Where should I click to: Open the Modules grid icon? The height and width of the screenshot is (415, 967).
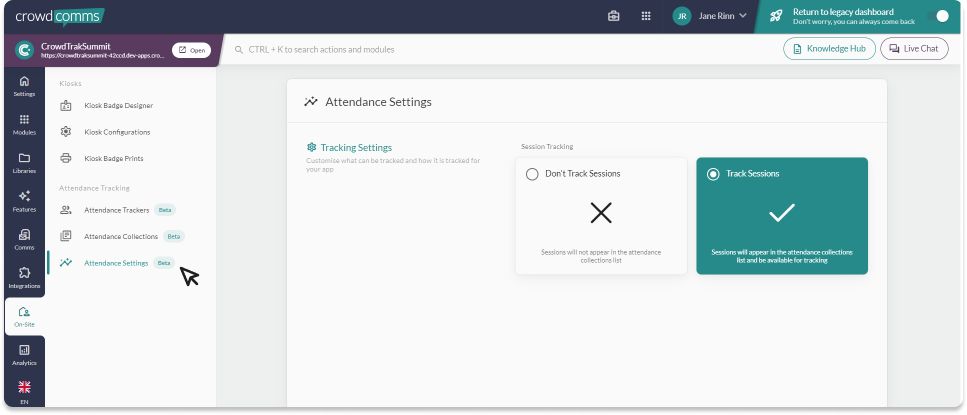click(24, 124)
